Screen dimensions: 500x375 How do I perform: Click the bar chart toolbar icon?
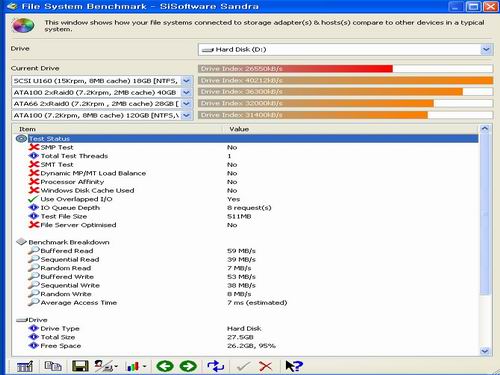(x=133, y=366)
